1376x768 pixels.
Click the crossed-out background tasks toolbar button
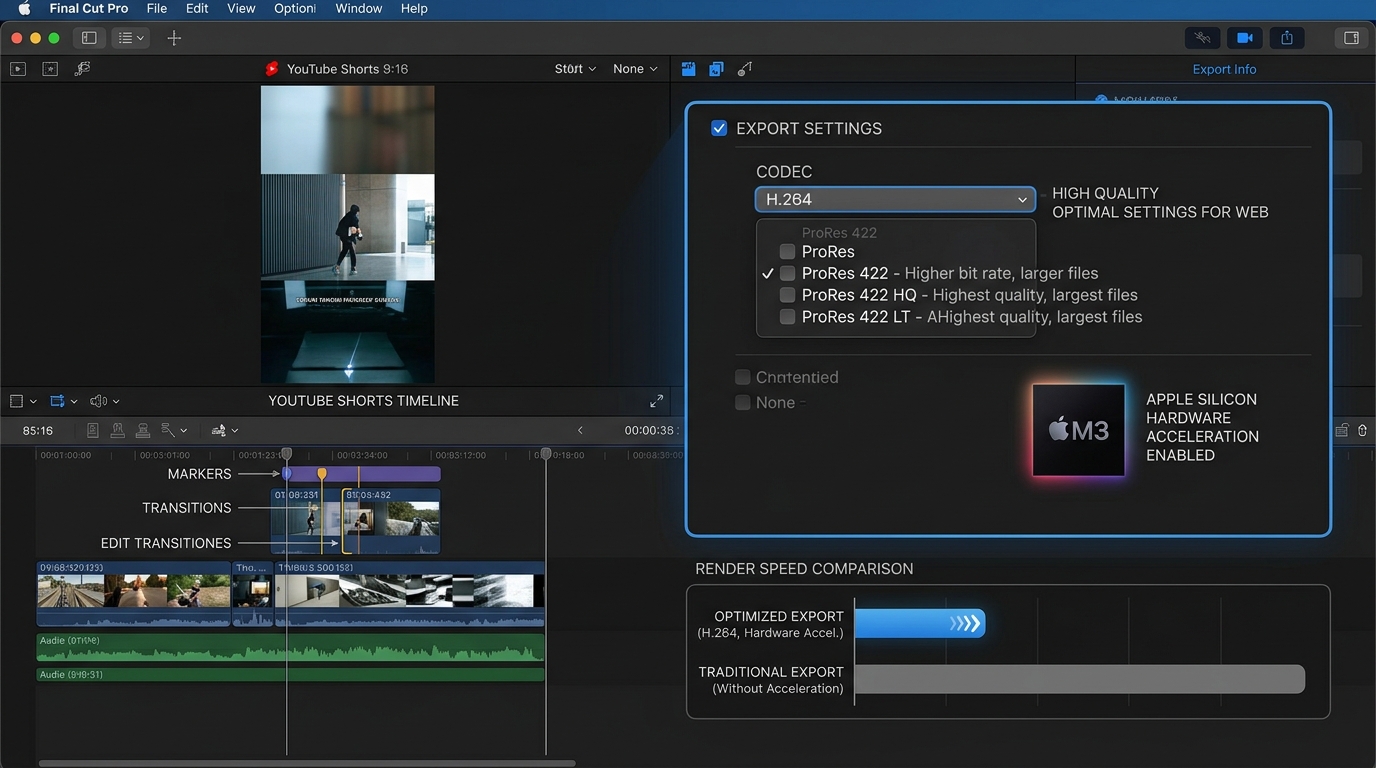(x=1202, y=38)
